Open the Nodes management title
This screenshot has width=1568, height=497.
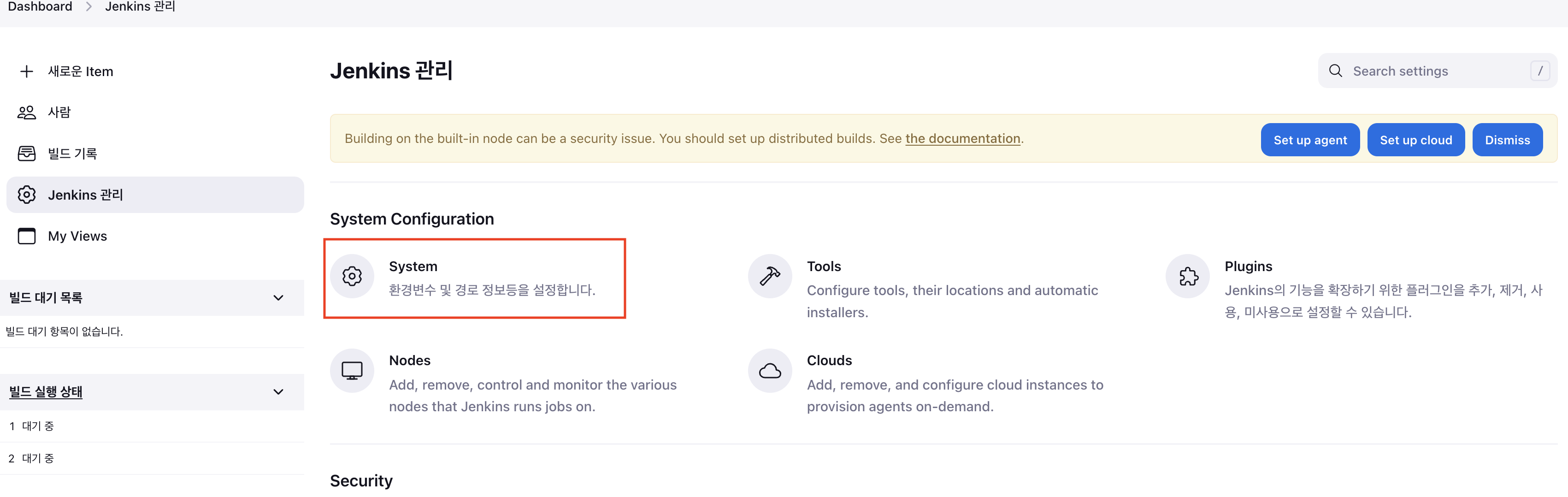point(410,361)
